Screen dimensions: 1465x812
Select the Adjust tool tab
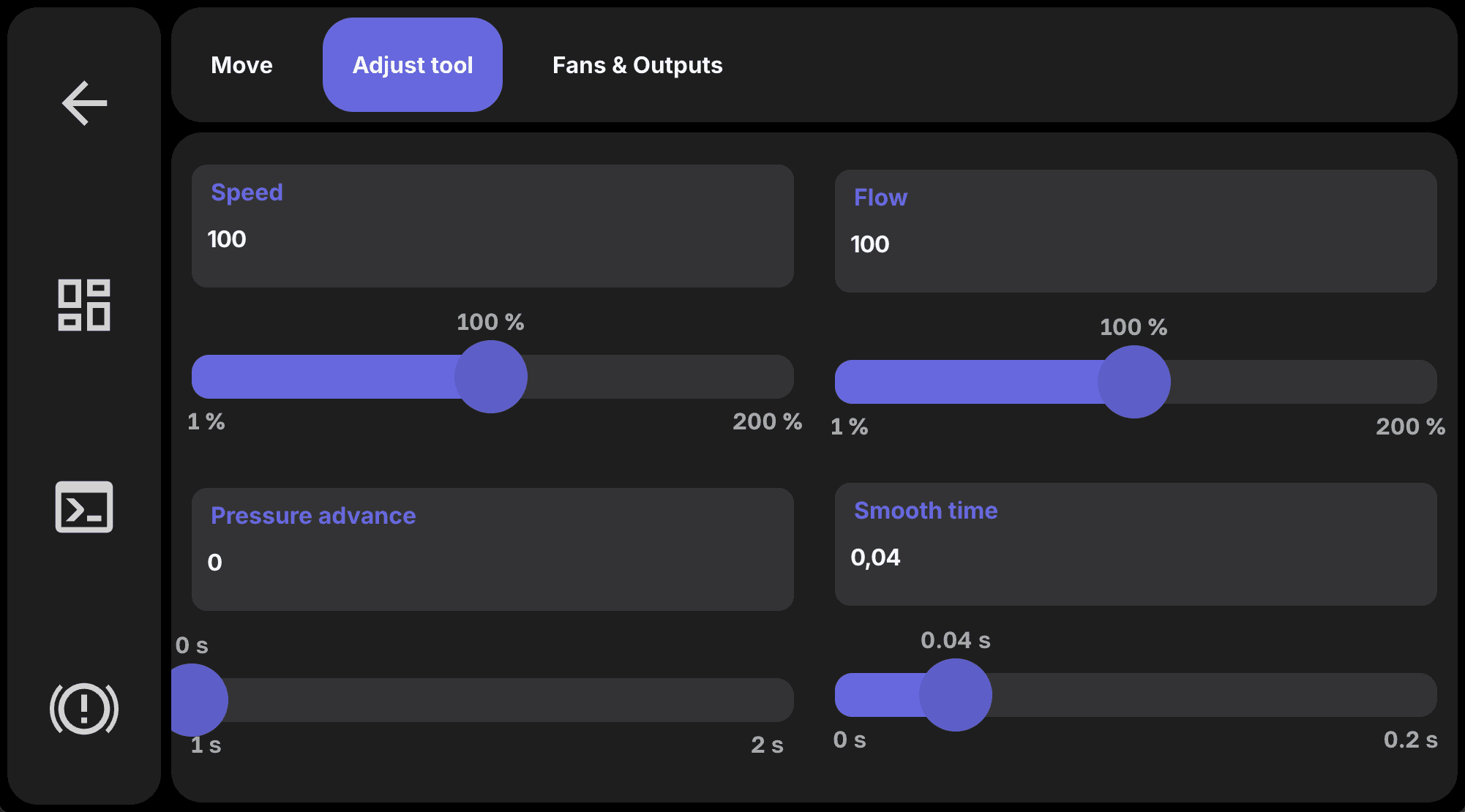413,65
